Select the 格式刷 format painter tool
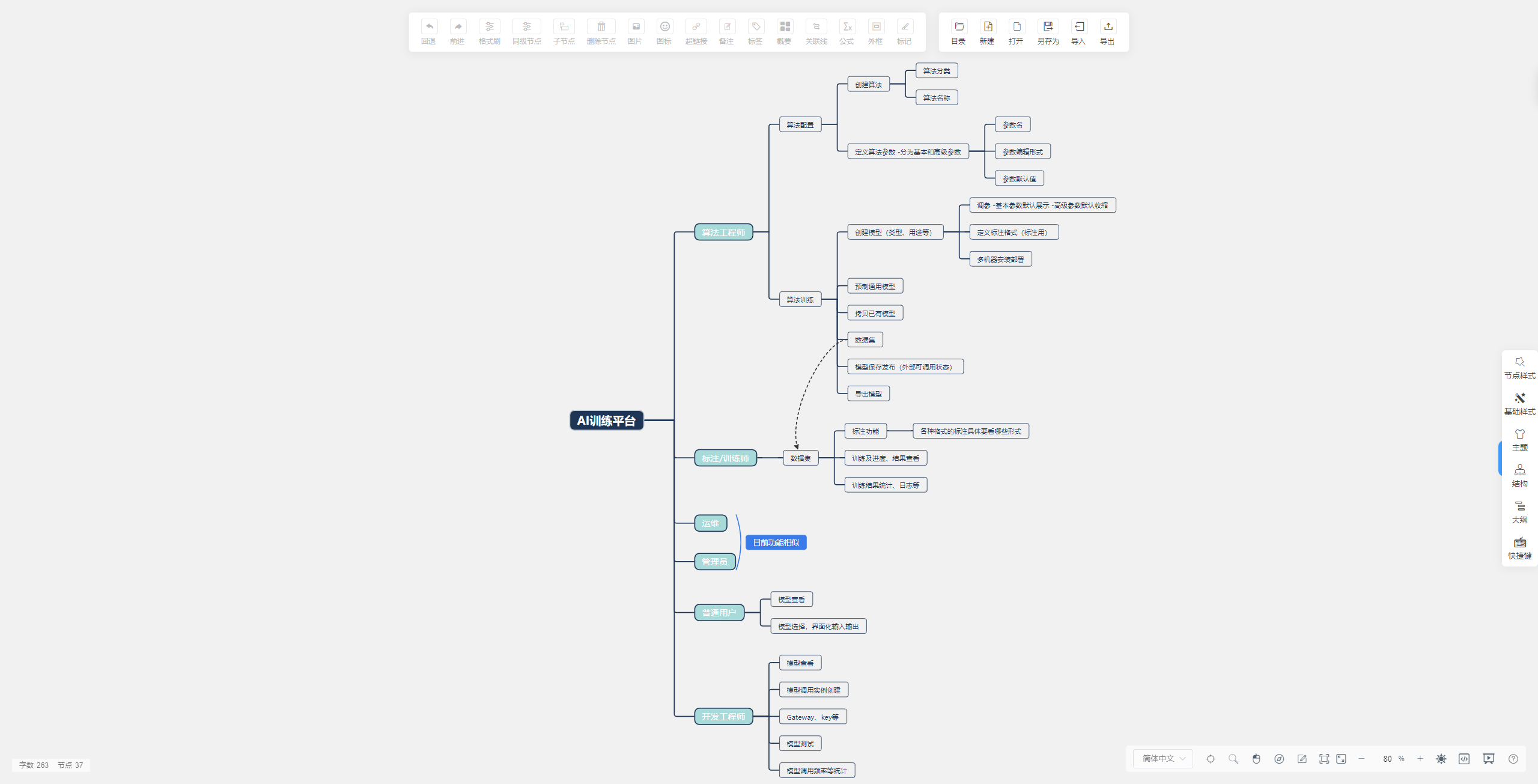Screen dimensions: 1538x784 (x=490, y=26)
